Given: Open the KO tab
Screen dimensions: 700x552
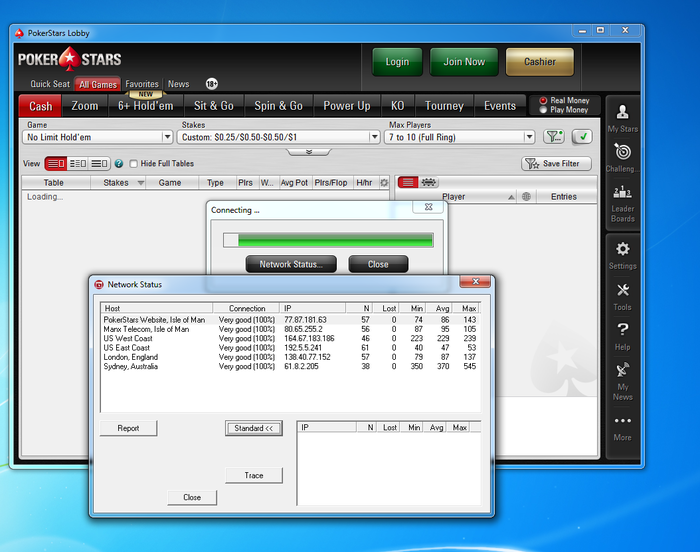Looking at the screenshot, I should click(397, 106).
